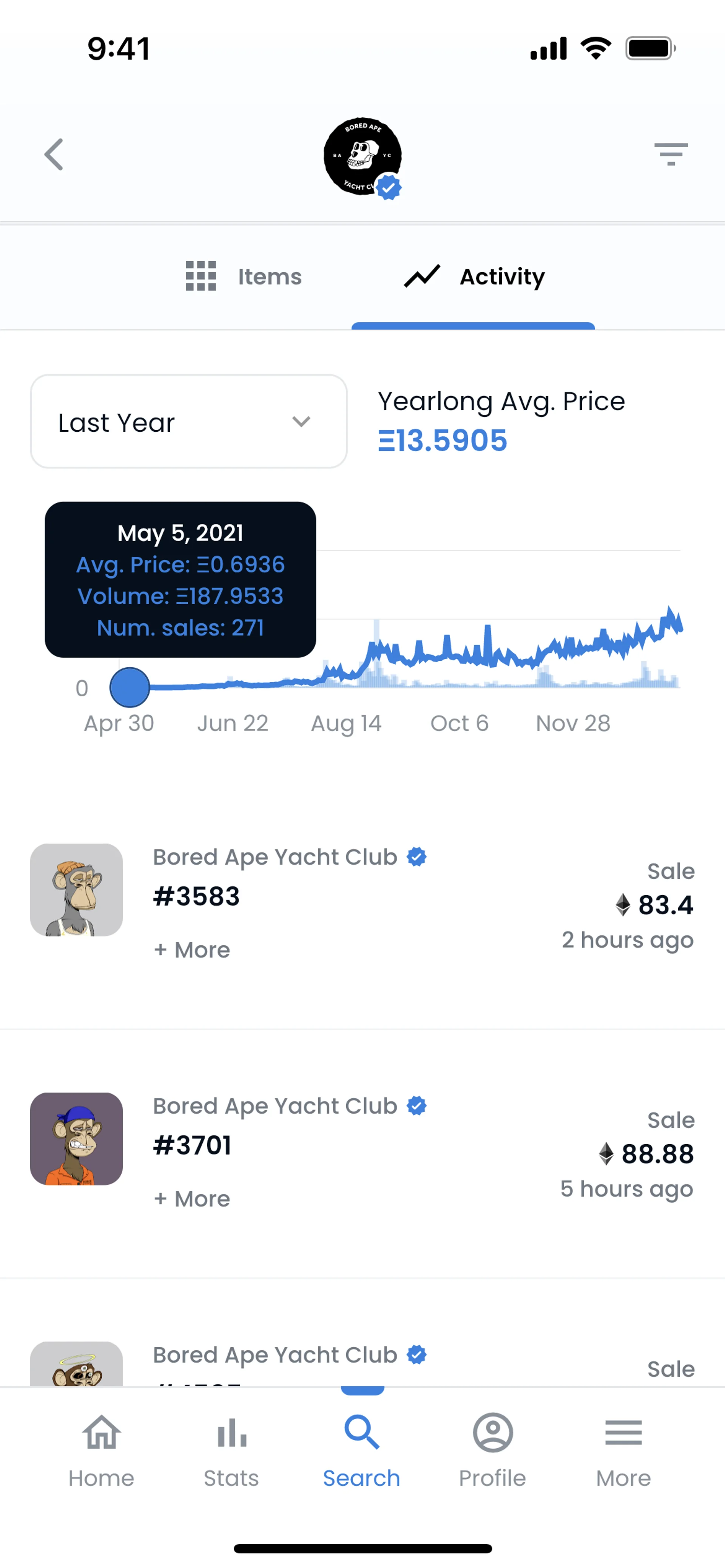Expand + More under ape #3701
Screen dimensions: 725x1568
(193, 1199)
